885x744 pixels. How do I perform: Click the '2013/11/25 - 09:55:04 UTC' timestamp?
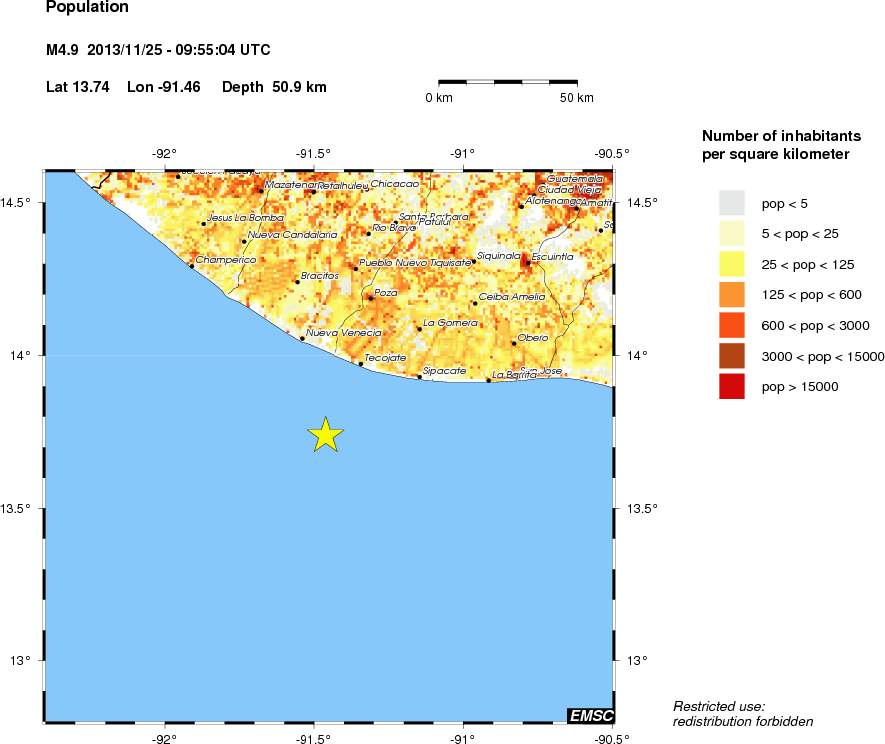point(179,50)
